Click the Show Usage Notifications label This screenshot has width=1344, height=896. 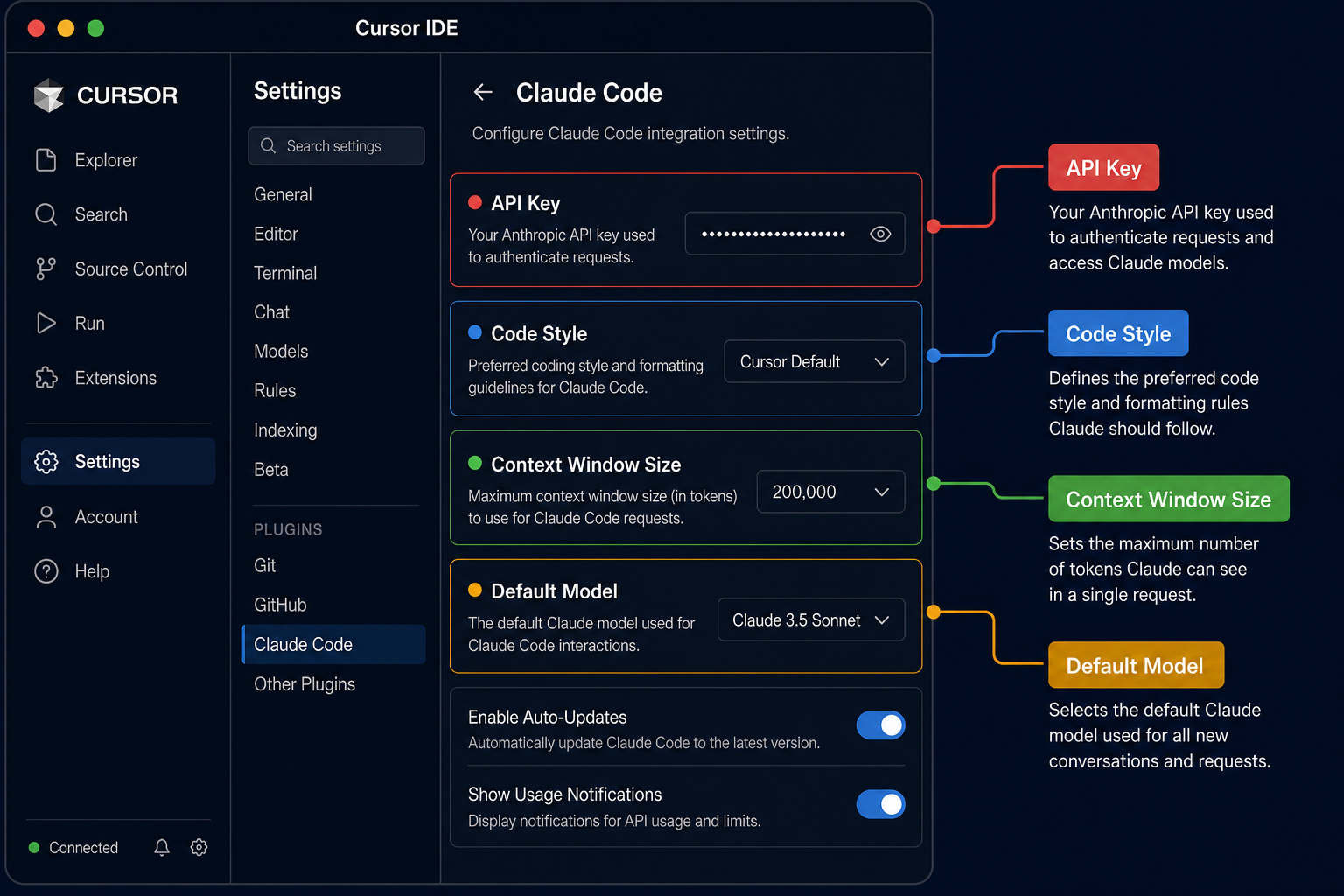click(x=564, y=794)
